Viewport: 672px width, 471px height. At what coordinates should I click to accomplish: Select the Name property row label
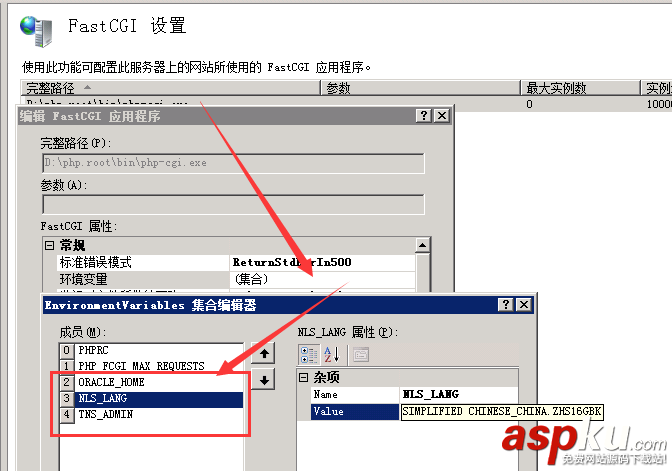(355, 394)
